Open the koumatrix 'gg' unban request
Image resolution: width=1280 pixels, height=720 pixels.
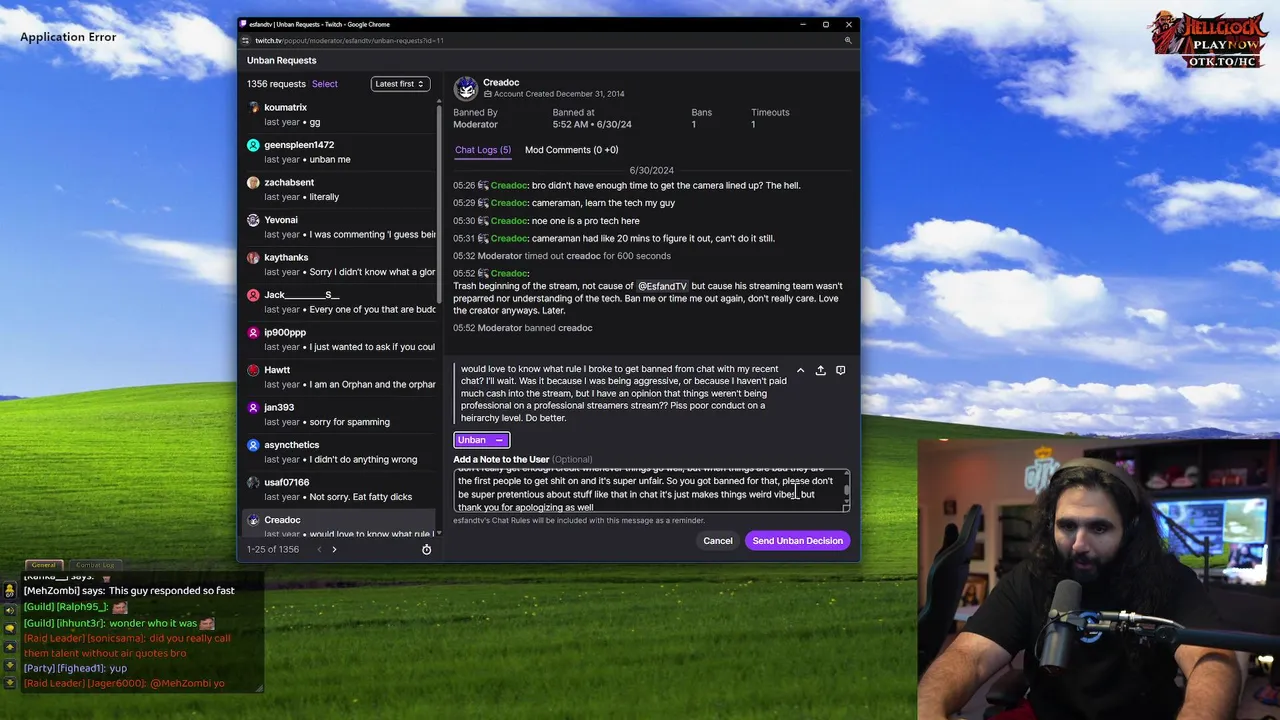pos(340,115)
